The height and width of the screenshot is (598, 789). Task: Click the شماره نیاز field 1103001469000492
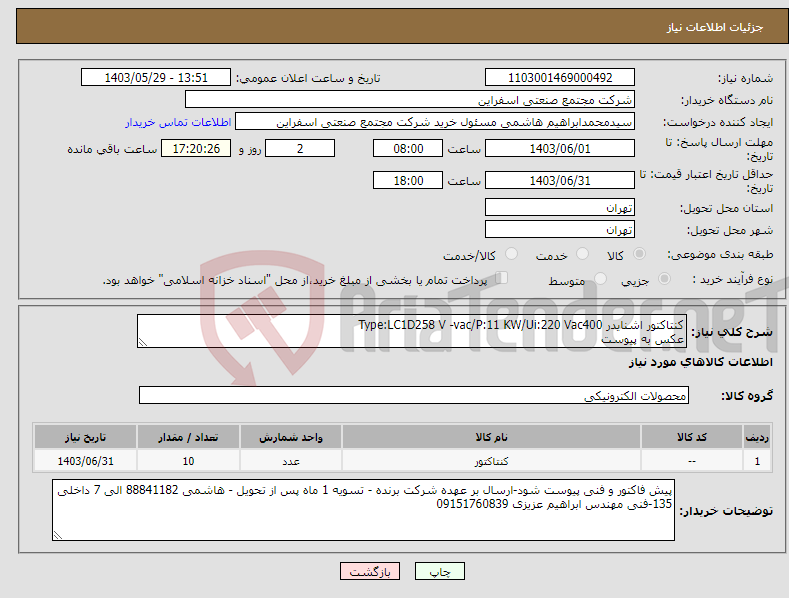[x=560, y=78]
